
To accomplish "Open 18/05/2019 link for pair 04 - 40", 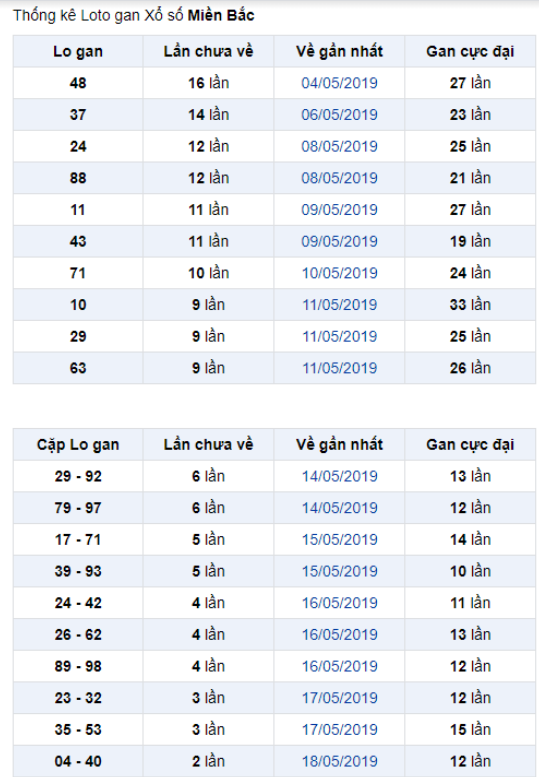I will tap(339, 762).
